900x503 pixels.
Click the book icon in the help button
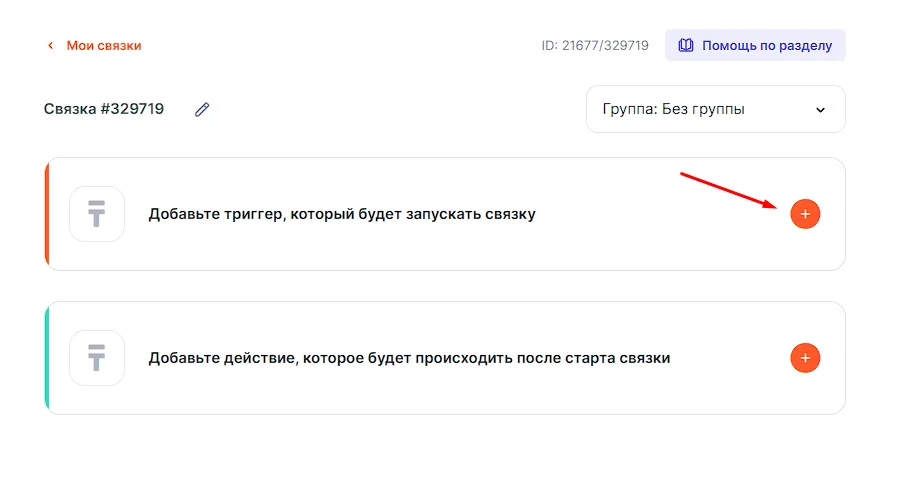tap(686, 46)
